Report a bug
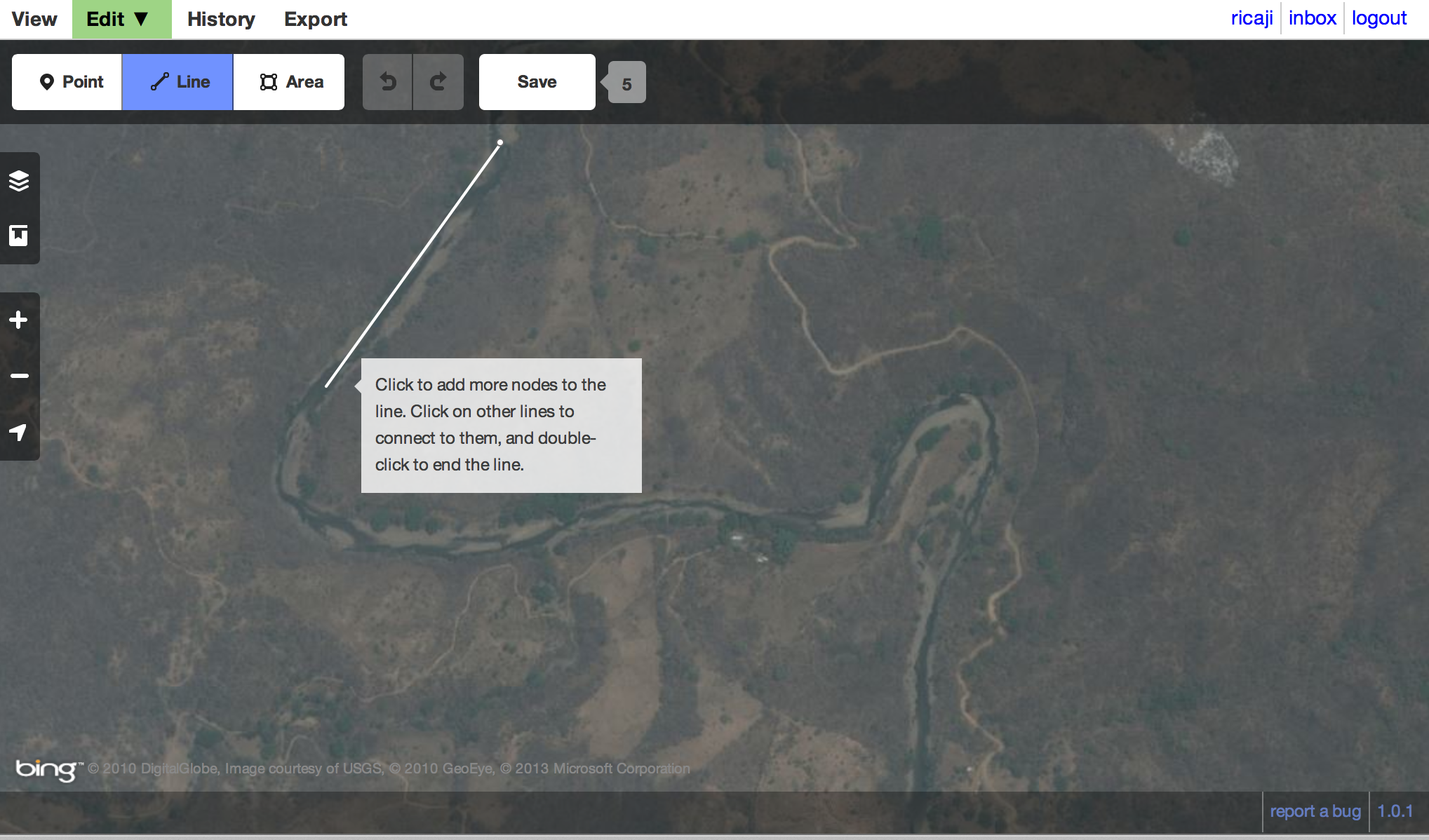 point(1315,811)
